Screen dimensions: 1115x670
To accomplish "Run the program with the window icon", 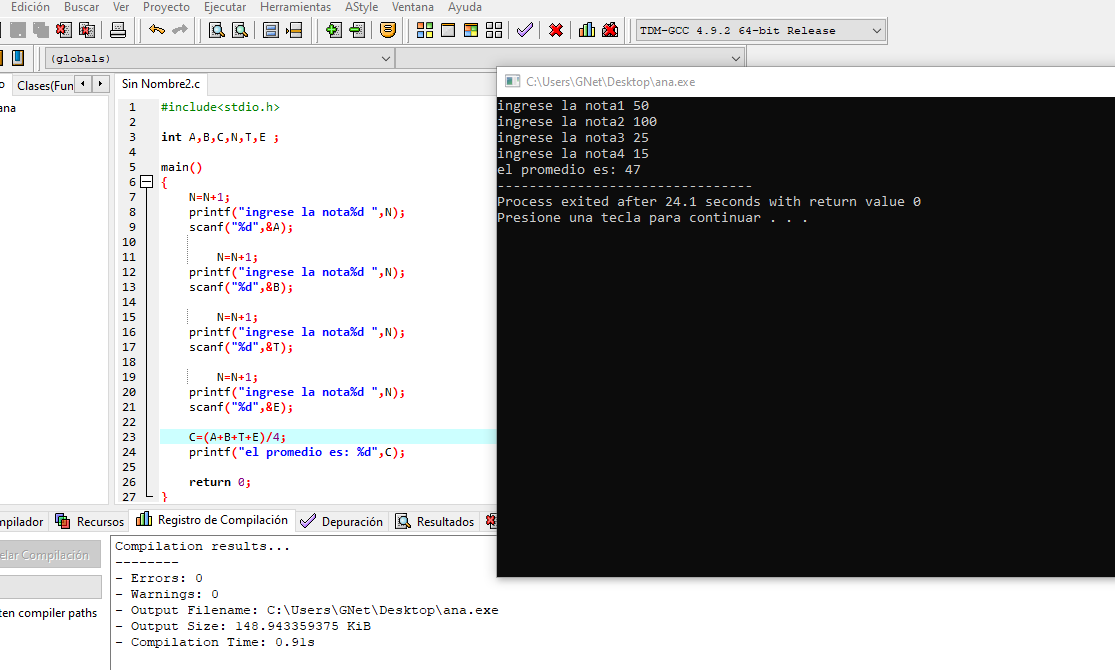I will (448, 30).
